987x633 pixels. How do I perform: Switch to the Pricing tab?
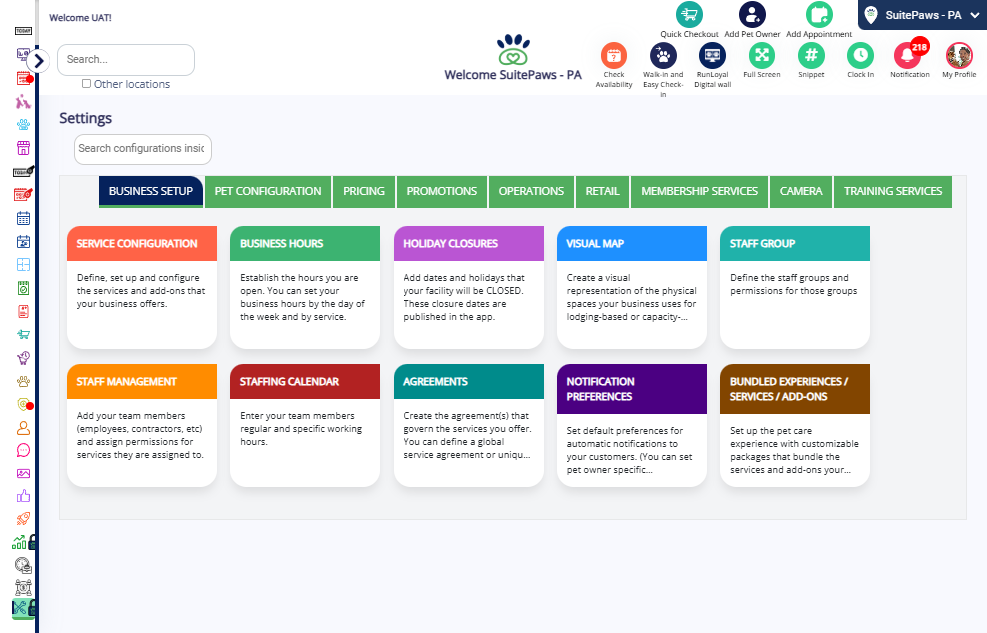point(364,191)
